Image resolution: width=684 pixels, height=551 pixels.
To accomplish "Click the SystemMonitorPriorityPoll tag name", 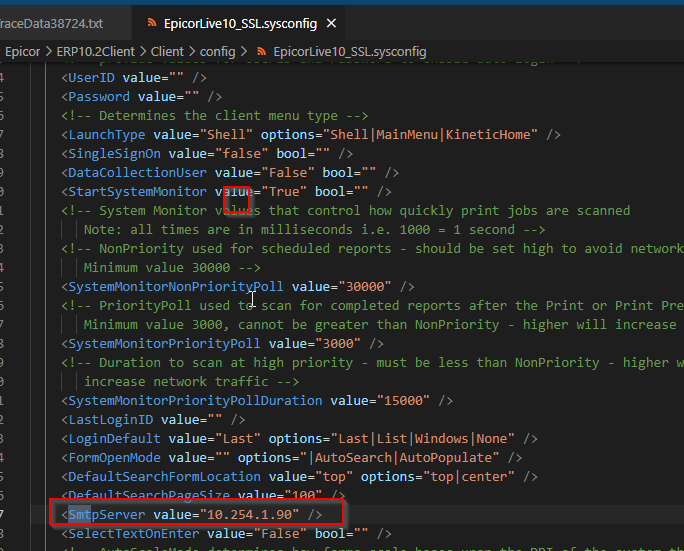I will [x=164, y=344].
